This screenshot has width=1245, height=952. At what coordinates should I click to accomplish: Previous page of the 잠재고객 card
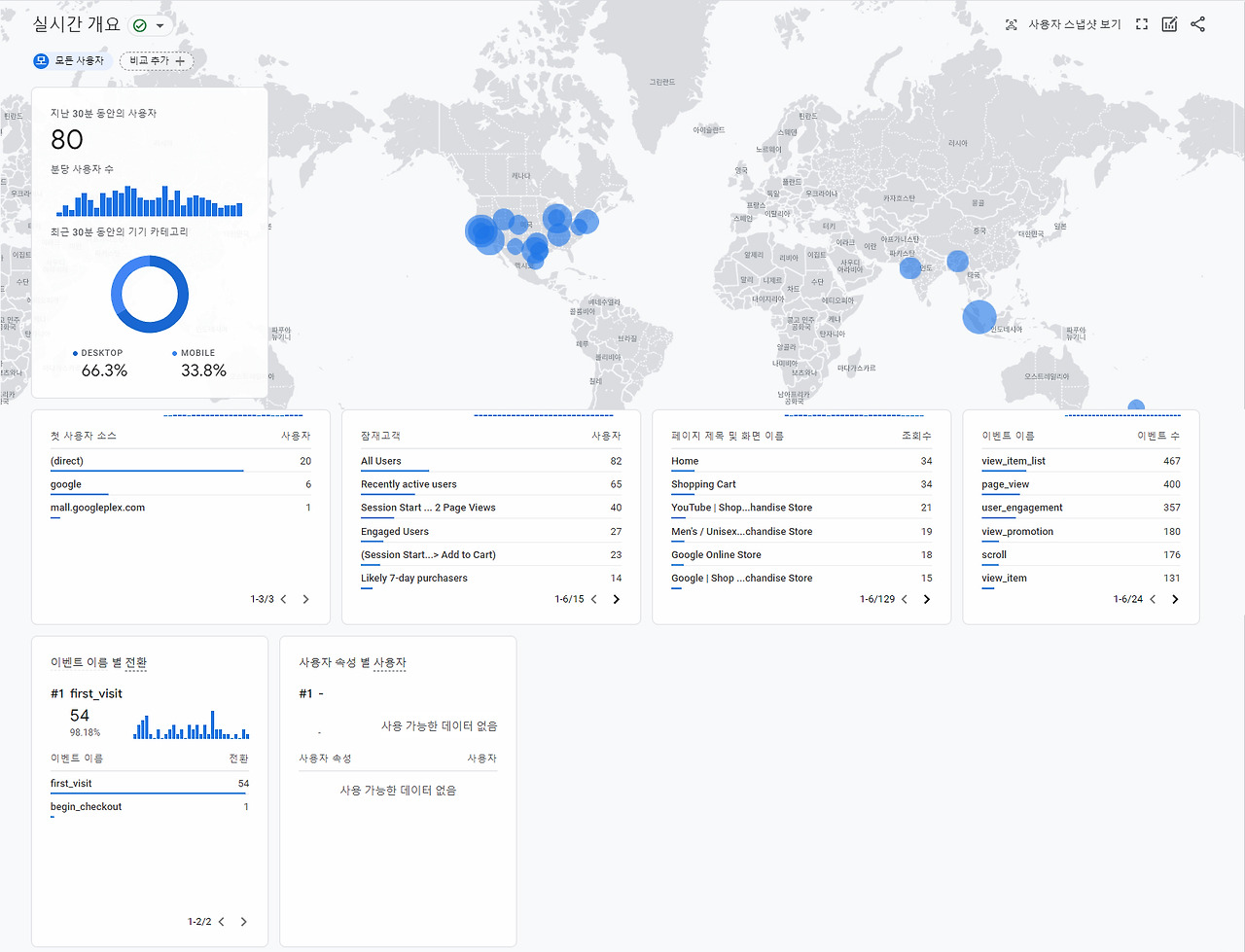point(593,599)
